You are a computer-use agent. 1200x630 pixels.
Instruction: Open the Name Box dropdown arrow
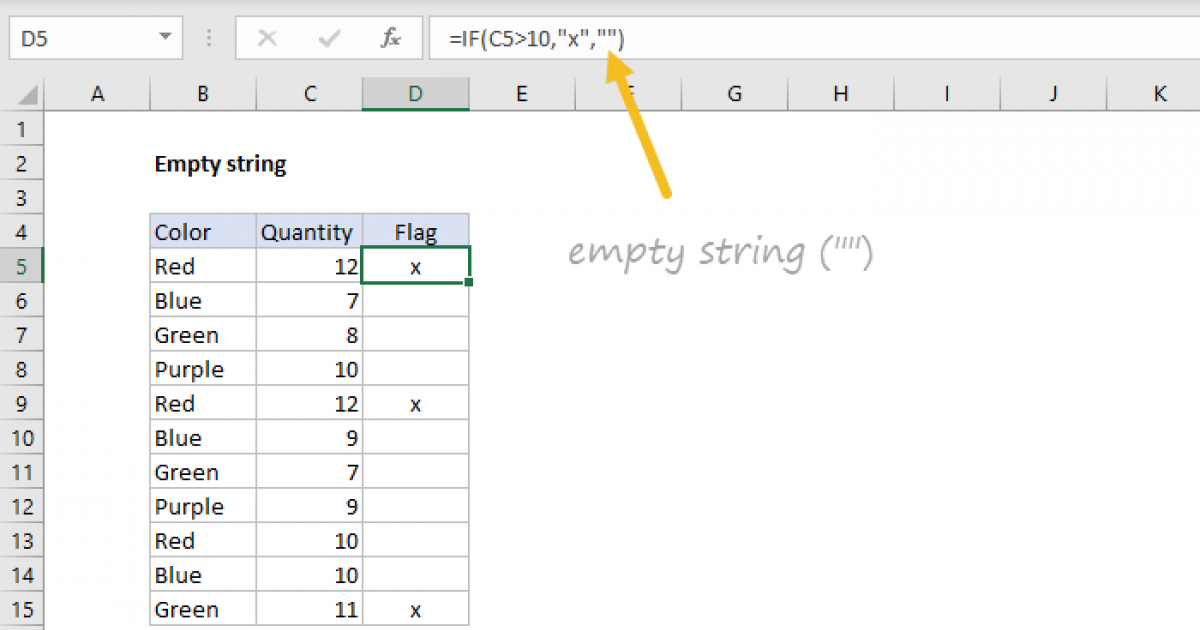click(166, 38)
